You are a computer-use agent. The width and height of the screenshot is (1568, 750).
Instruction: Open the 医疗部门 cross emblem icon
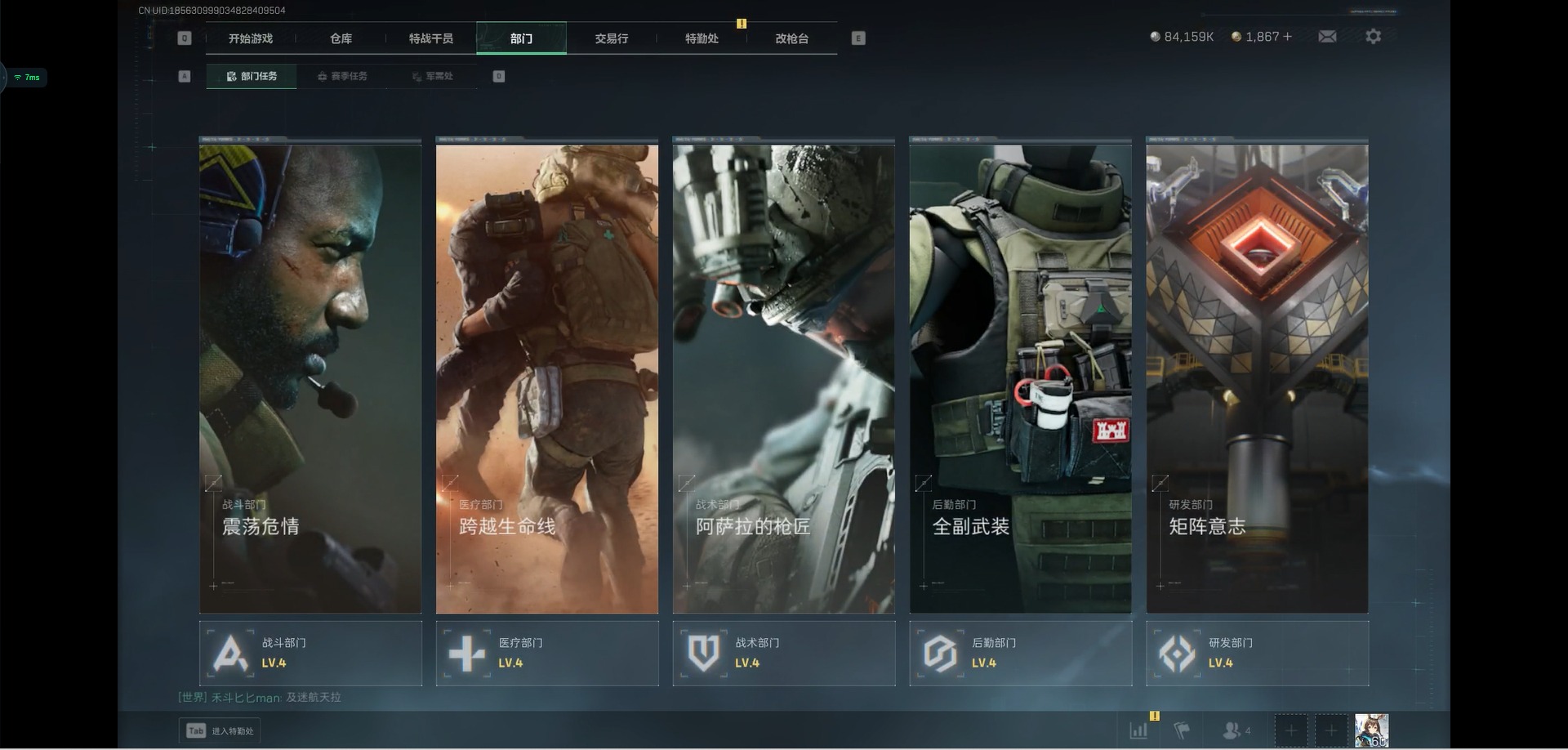point(466,654)
